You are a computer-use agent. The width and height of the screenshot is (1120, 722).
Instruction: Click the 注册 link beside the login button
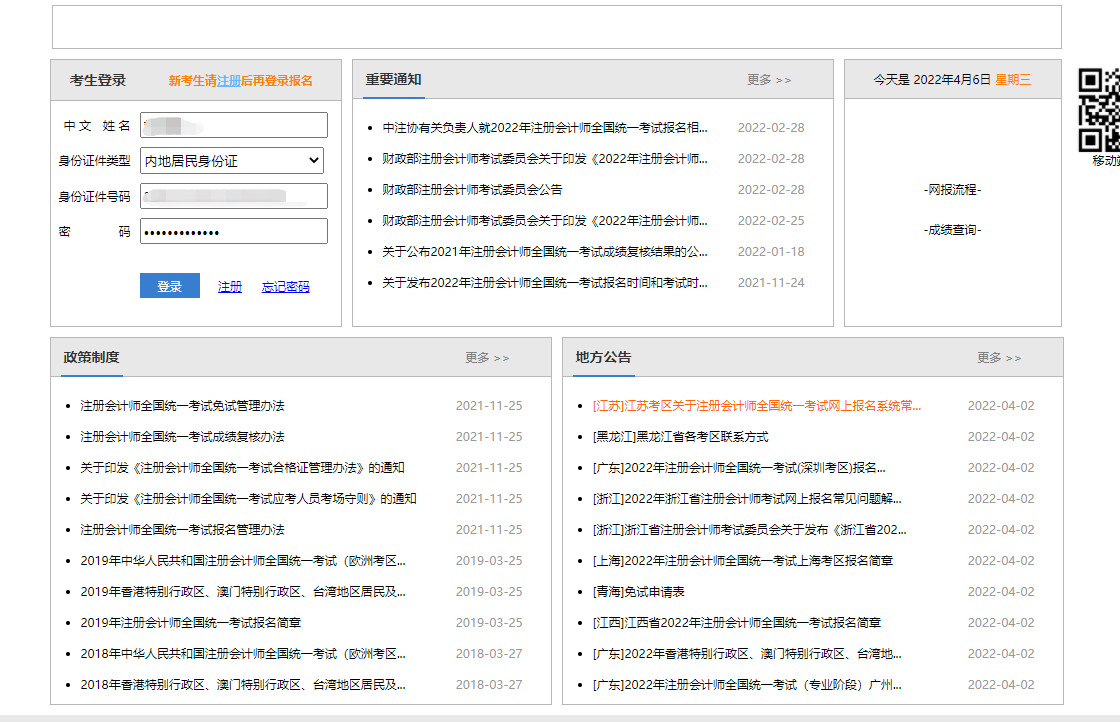(x=229, y=285)
